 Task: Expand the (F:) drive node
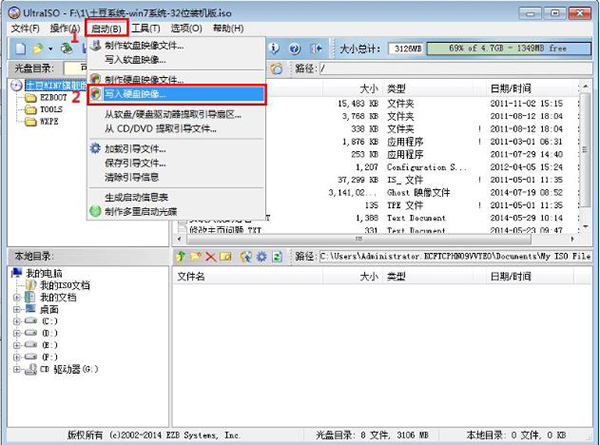16,357
